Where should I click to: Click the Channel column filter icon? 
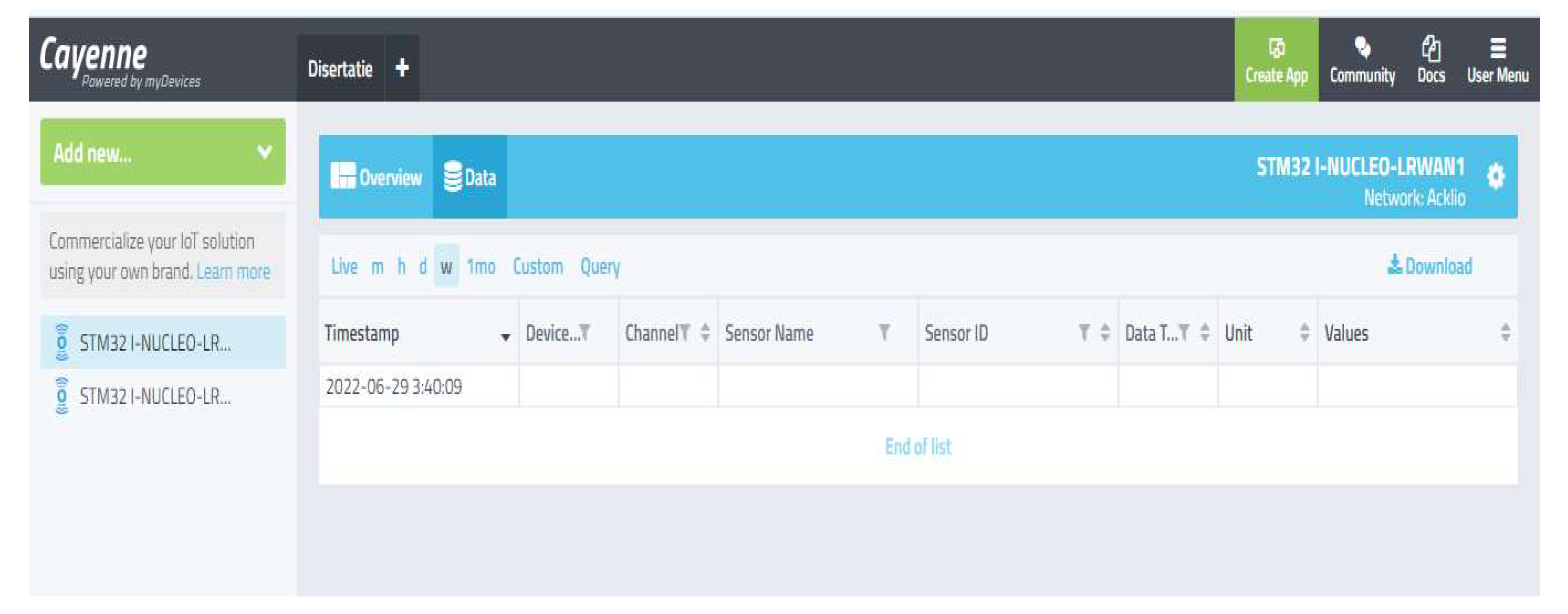(685, 332)
